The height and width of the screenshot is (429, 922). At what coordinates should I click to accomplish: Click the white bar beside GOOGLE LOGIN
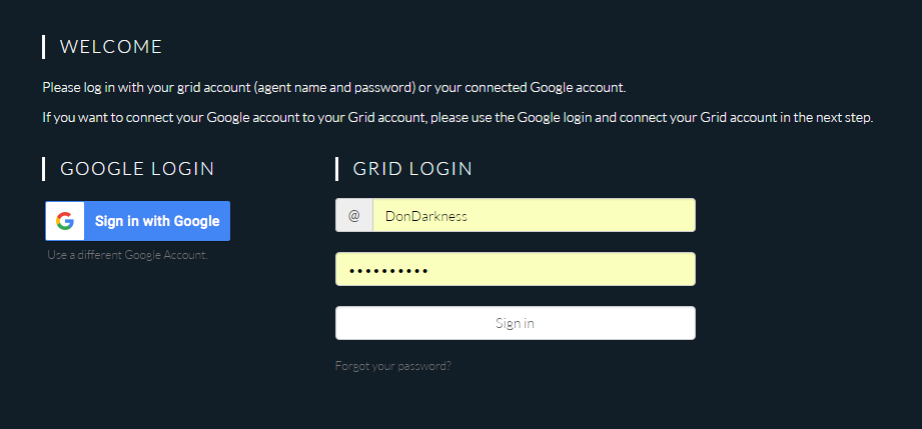click(x=44, y=169)
